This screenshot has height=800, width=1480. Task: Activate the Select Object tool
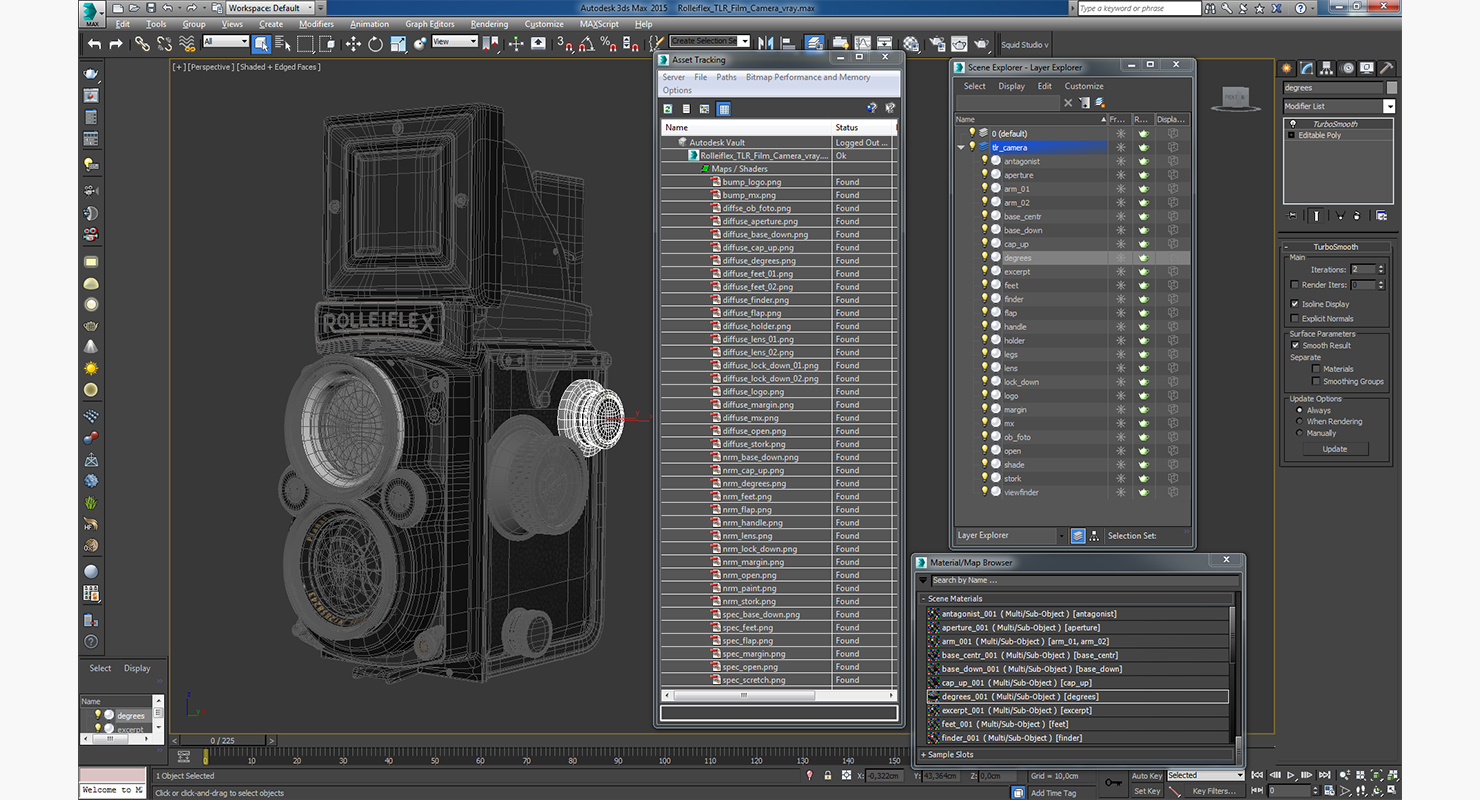[x=262, y=44]
